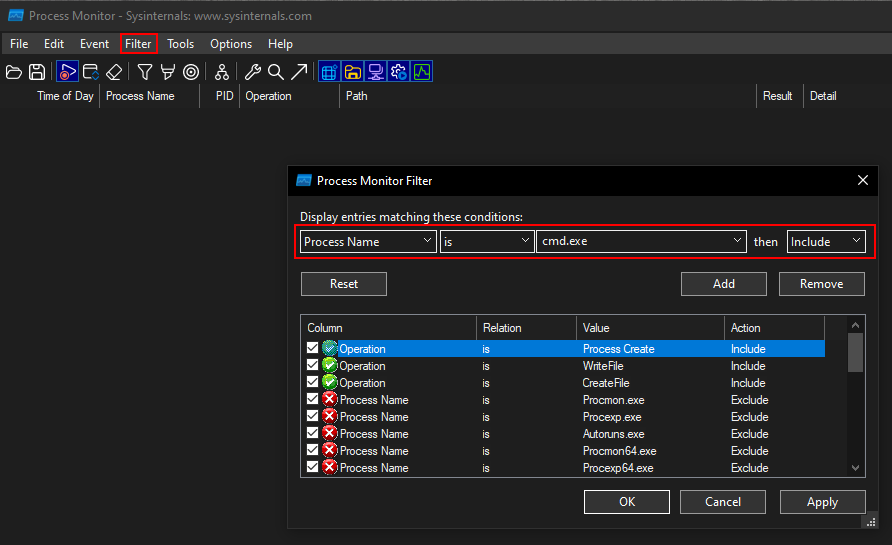Screen dimensions: 892x545
Task: Uncheck the Process Create filter checkbox
Action: (312, 348)
